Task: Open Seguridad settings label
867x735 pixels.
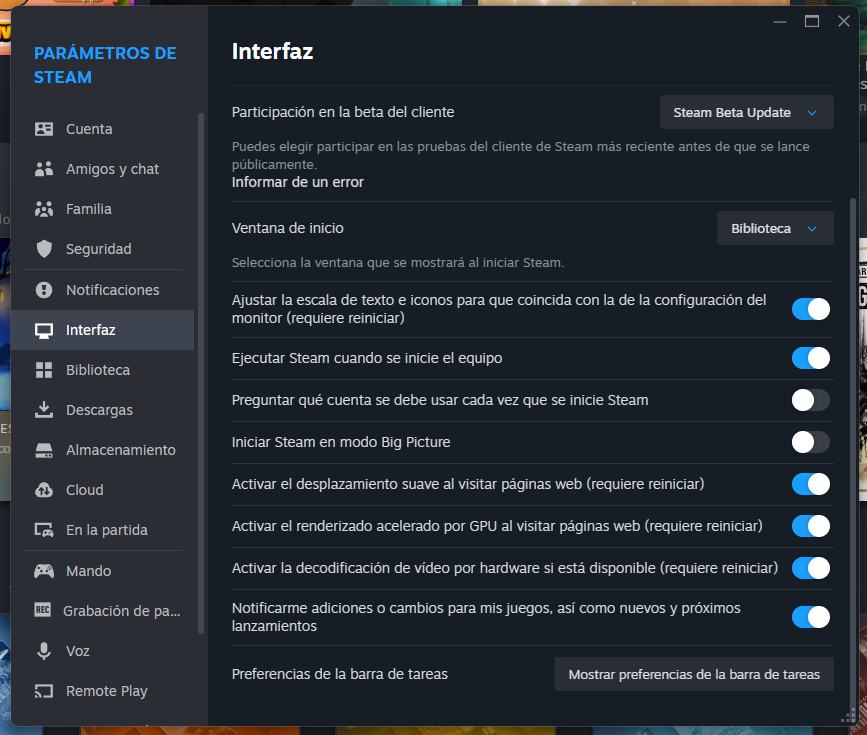Action: 98,249
